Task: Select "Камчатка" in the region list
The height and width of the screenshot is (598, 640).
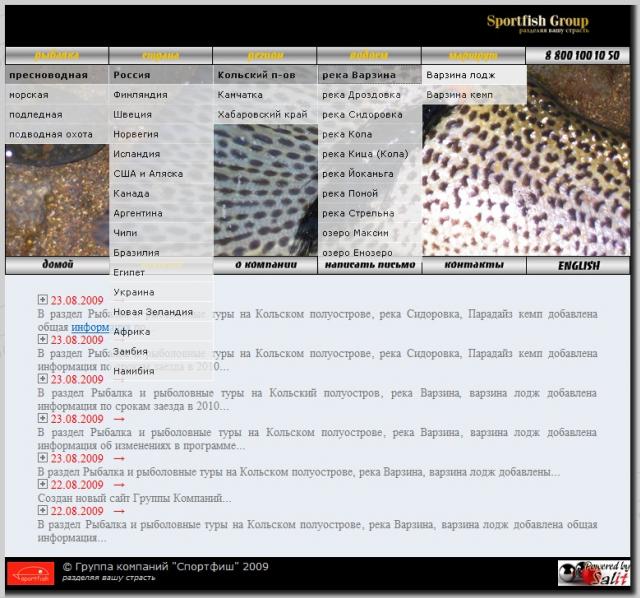Action: tap(240, 95)
